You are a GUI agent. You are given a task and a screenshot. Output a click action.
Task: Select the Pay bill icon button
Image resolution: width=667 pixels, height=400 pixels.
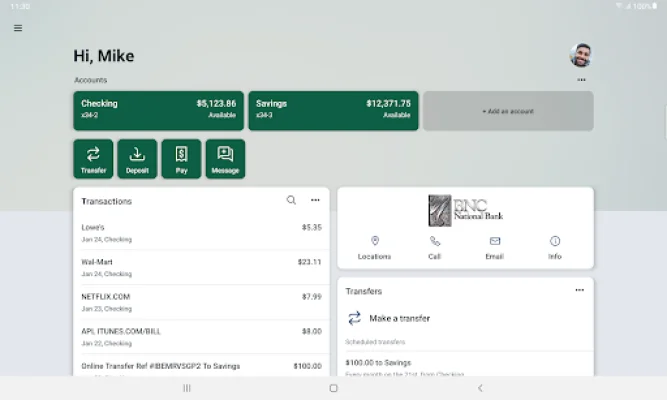pyautogui.click(x=181, y=159)
